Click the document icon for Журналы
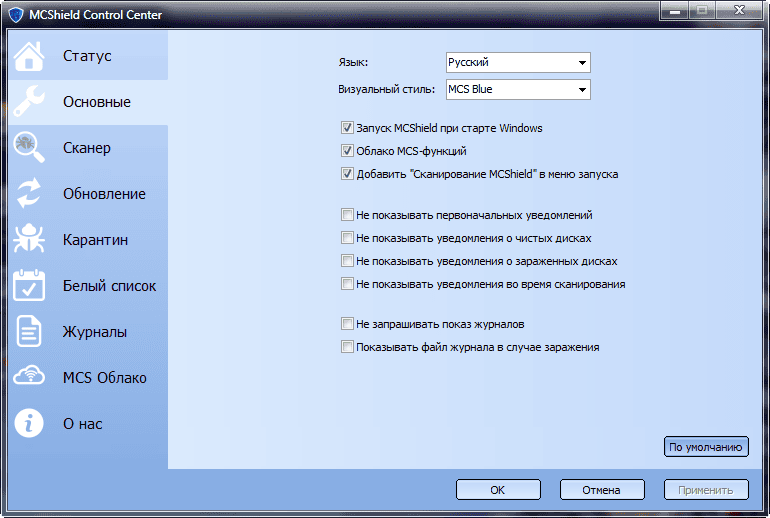The image size is (770, 518). [28, 331]
